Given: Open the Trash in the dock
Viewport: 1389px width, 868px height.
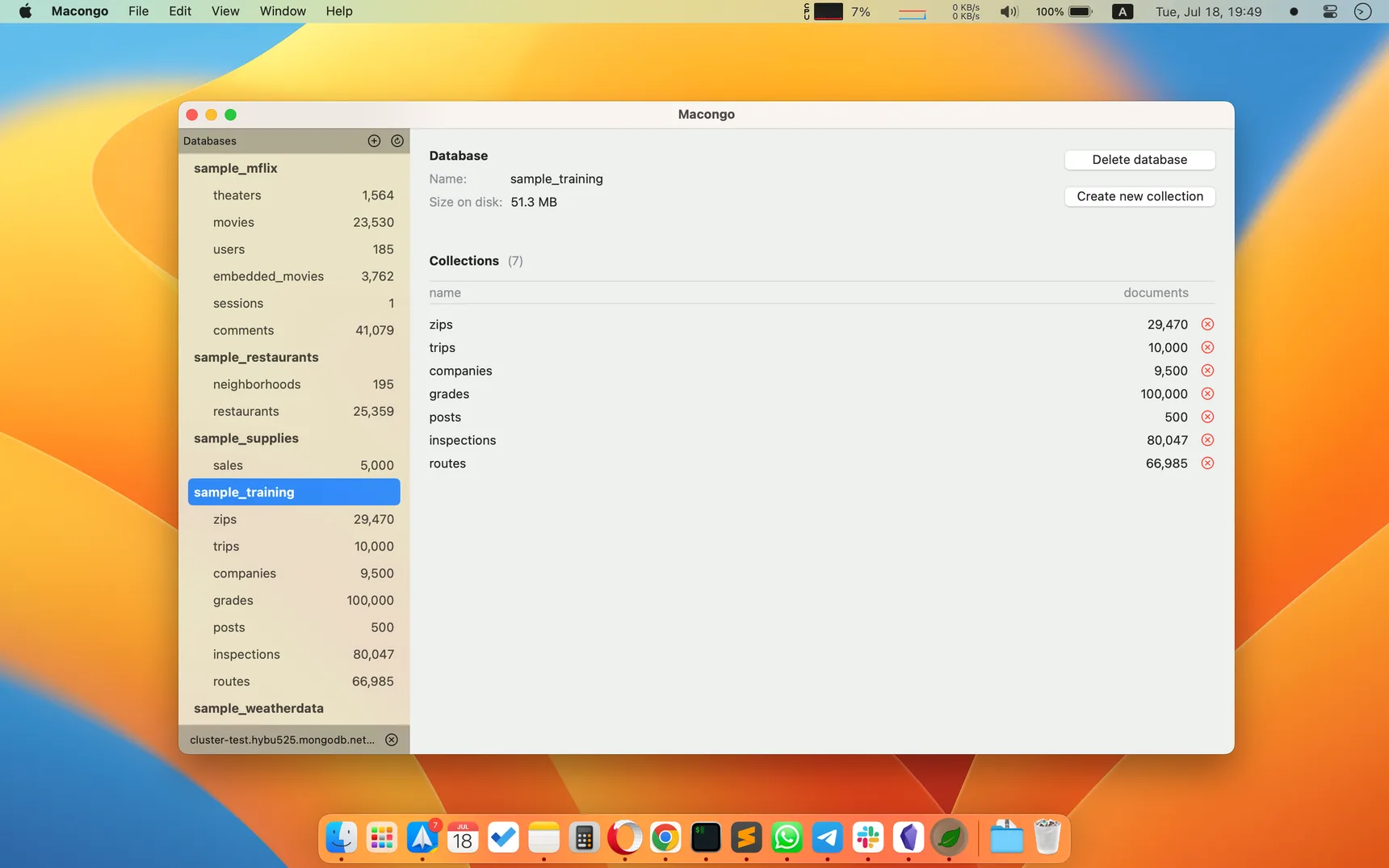Looking at the screenshot, I should (1047, 837).
